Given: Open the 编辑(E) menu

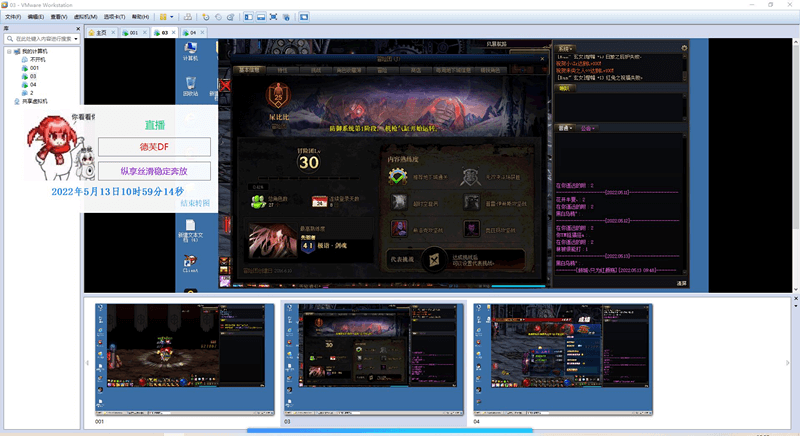Looking at the screenshot, I should [36, 17].
